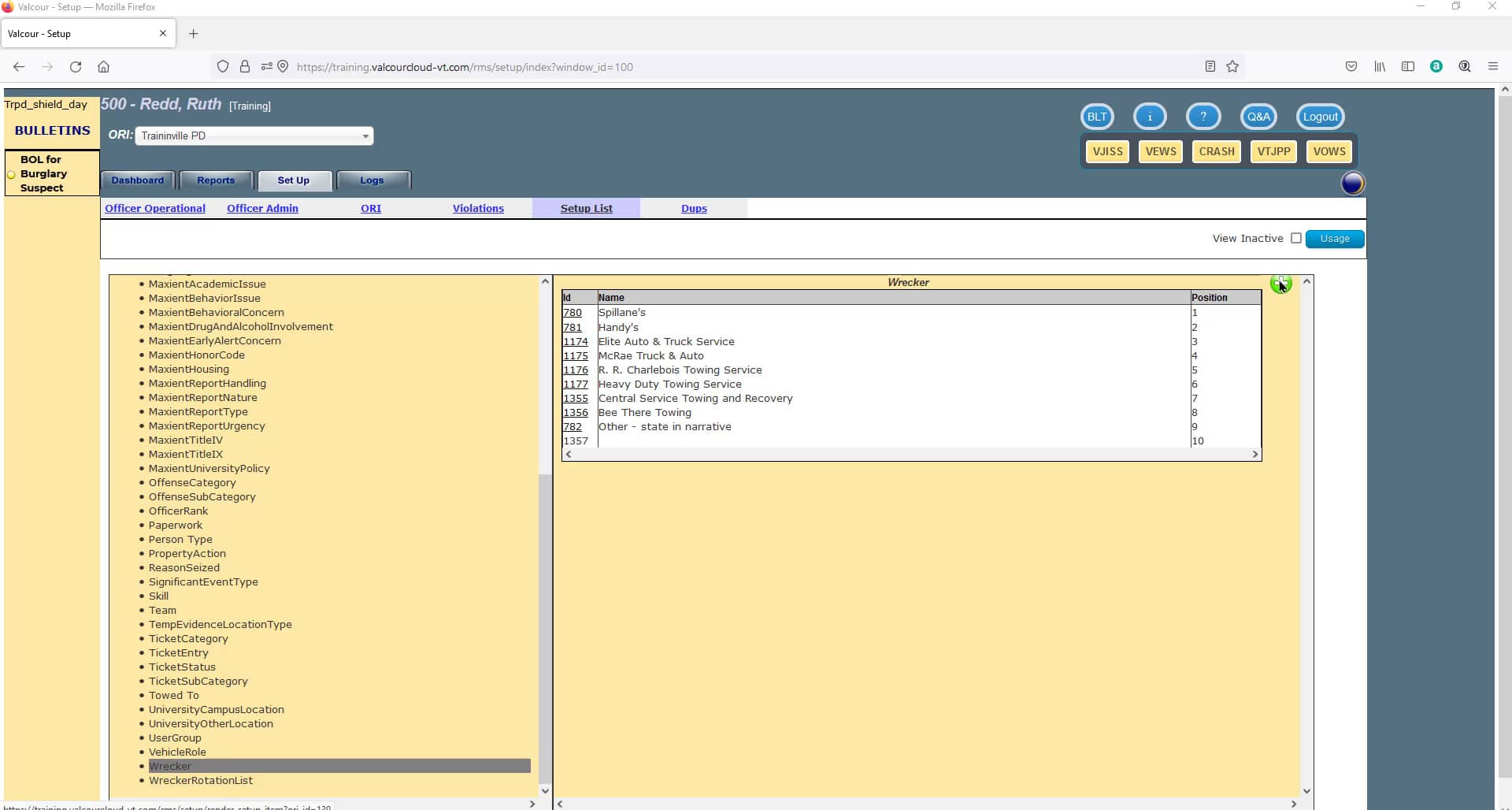Click the CRASH button
Viewport: 1512px width, 810px height.
click(1216, 150)
